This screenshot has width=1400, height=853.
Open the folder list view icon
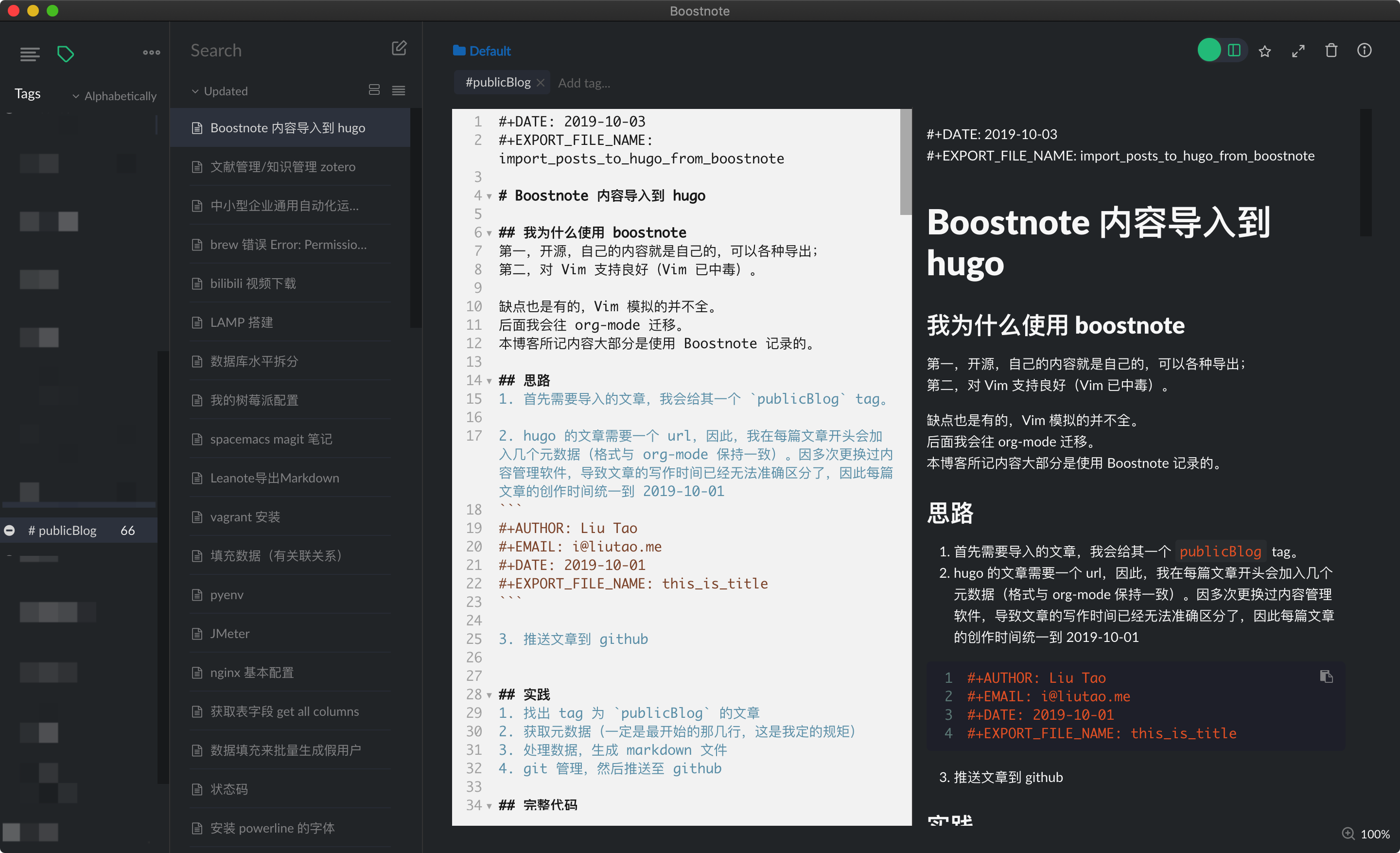pos(30,54)
